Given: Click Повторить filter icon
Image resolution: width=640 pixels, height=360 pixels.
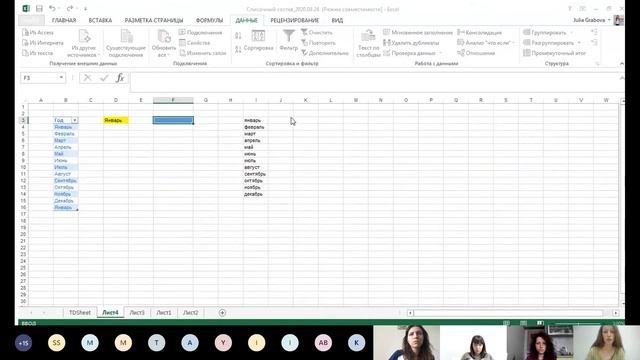Looking at the screenshot, I should click(x=304, y=42).
